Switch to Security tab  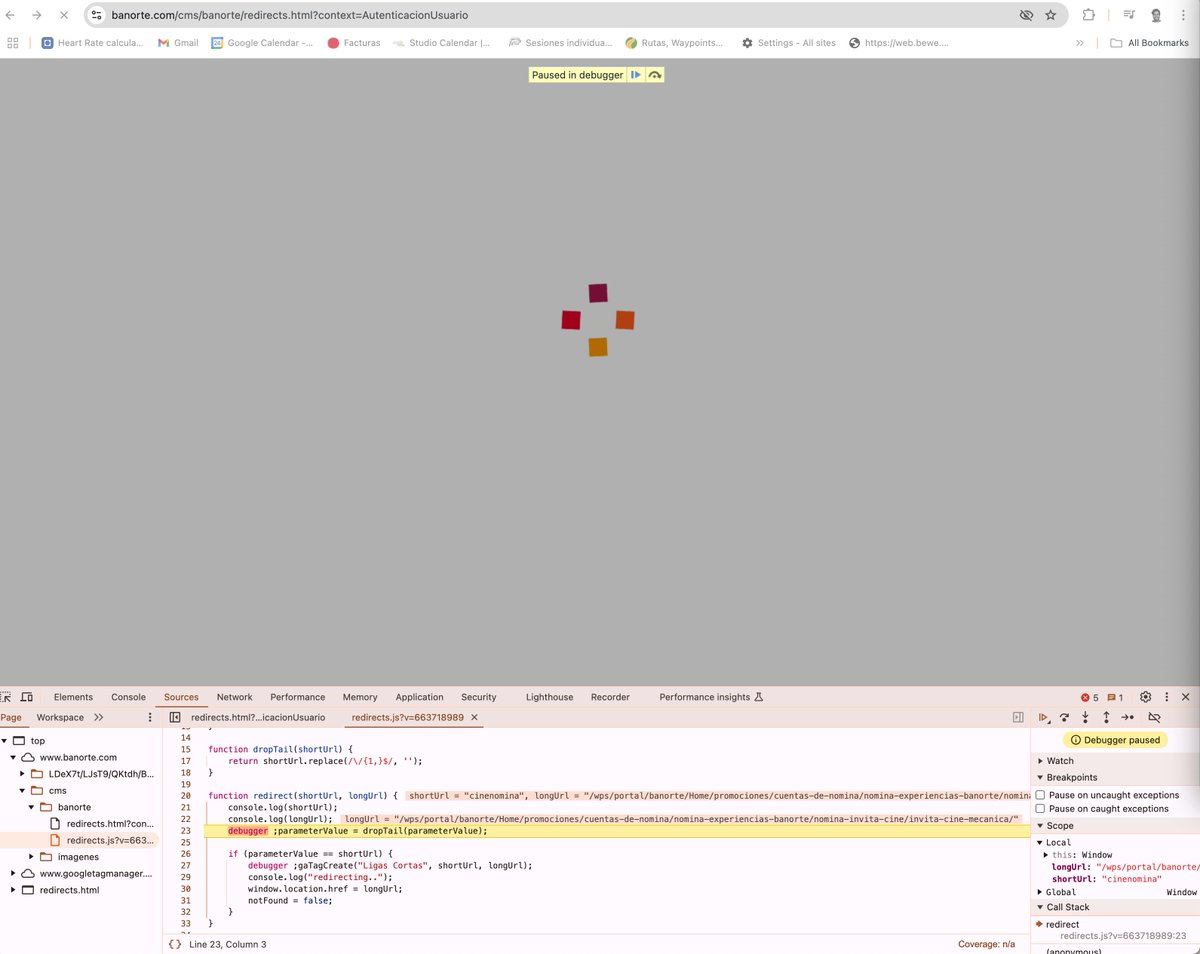479,697
